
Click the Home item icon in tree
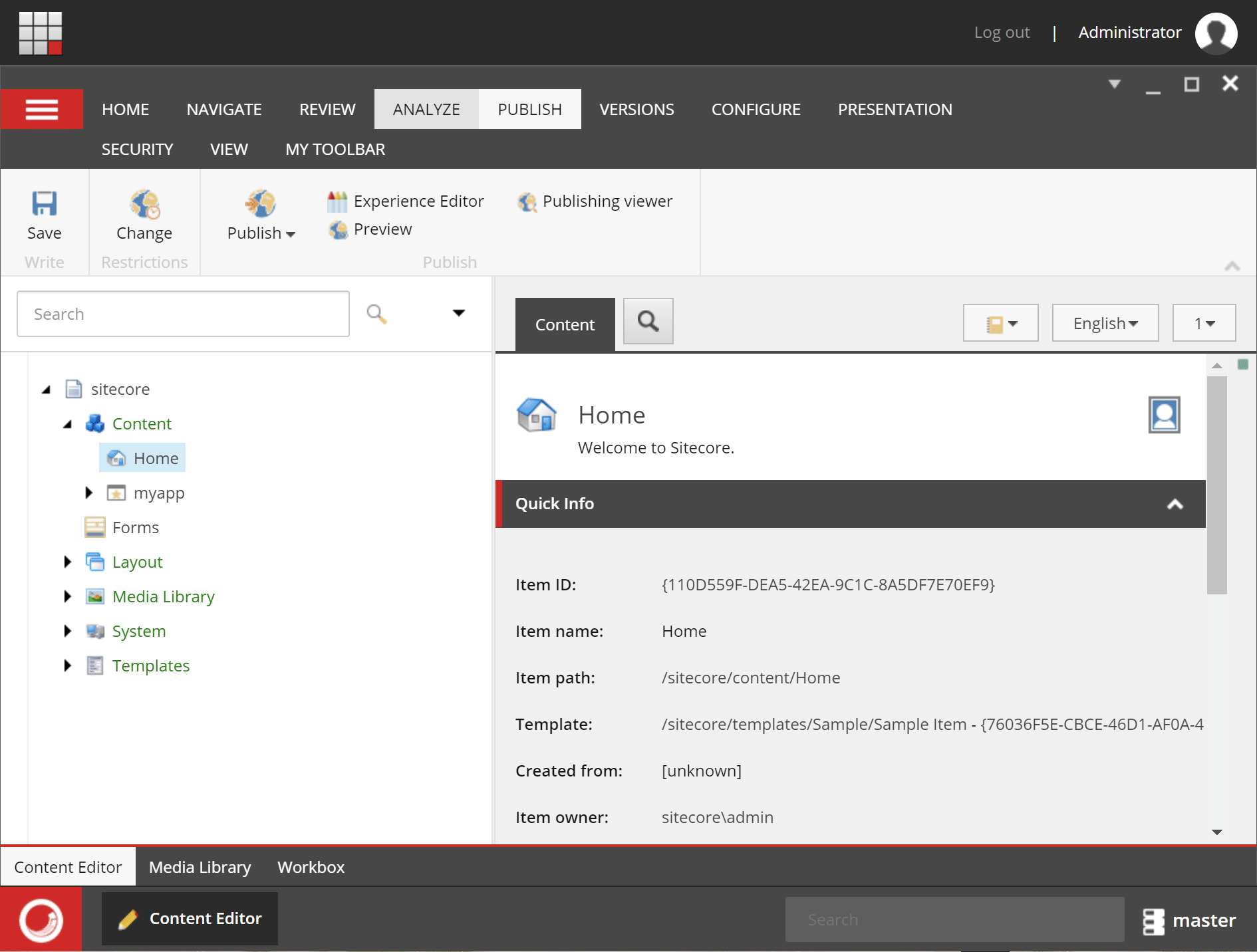coord(116,458)
